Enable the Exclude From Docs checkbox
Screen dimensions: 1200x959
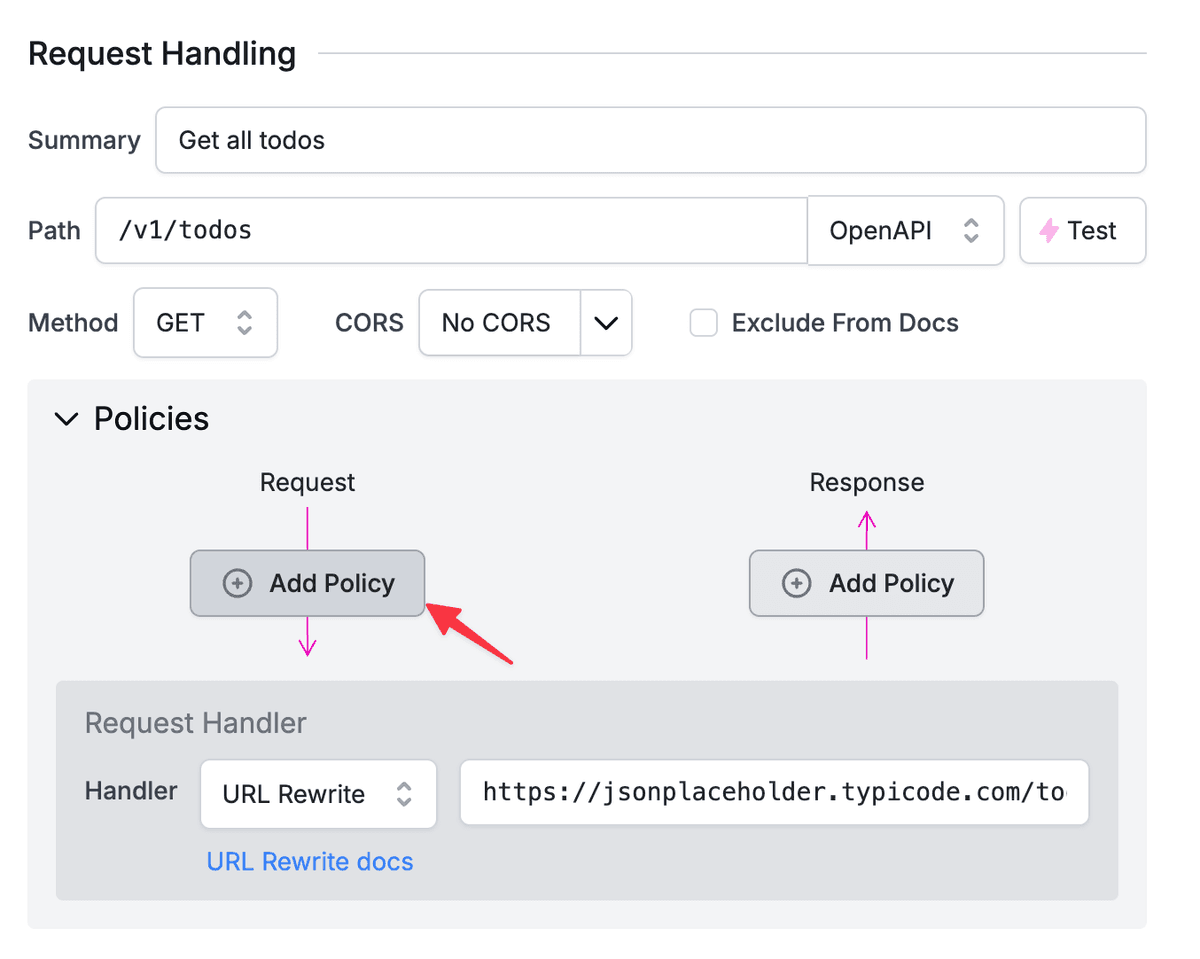tap(704, 323)
